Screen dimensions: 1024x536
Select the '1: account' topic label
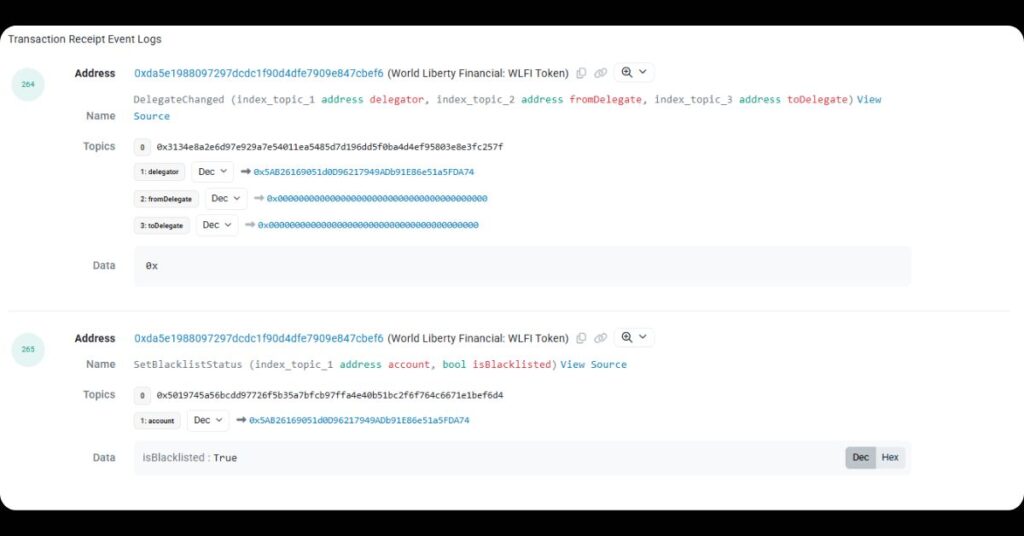(x=157, y=420)
